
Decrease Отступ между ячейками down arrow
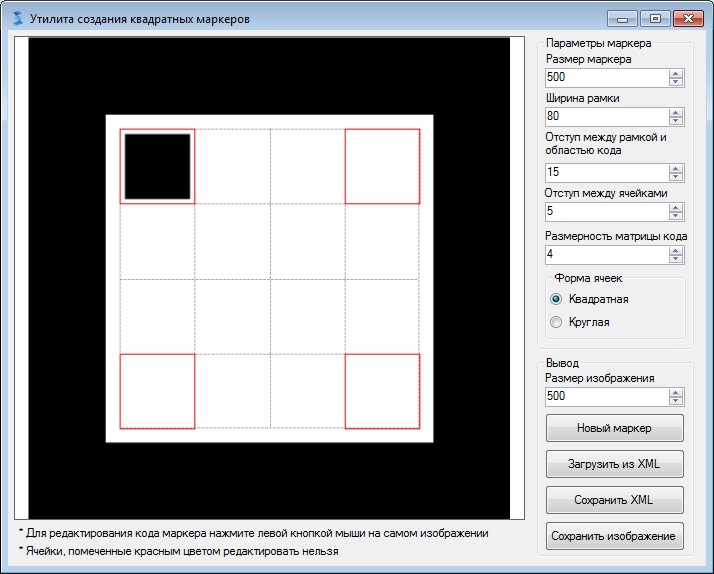[676, 216]
